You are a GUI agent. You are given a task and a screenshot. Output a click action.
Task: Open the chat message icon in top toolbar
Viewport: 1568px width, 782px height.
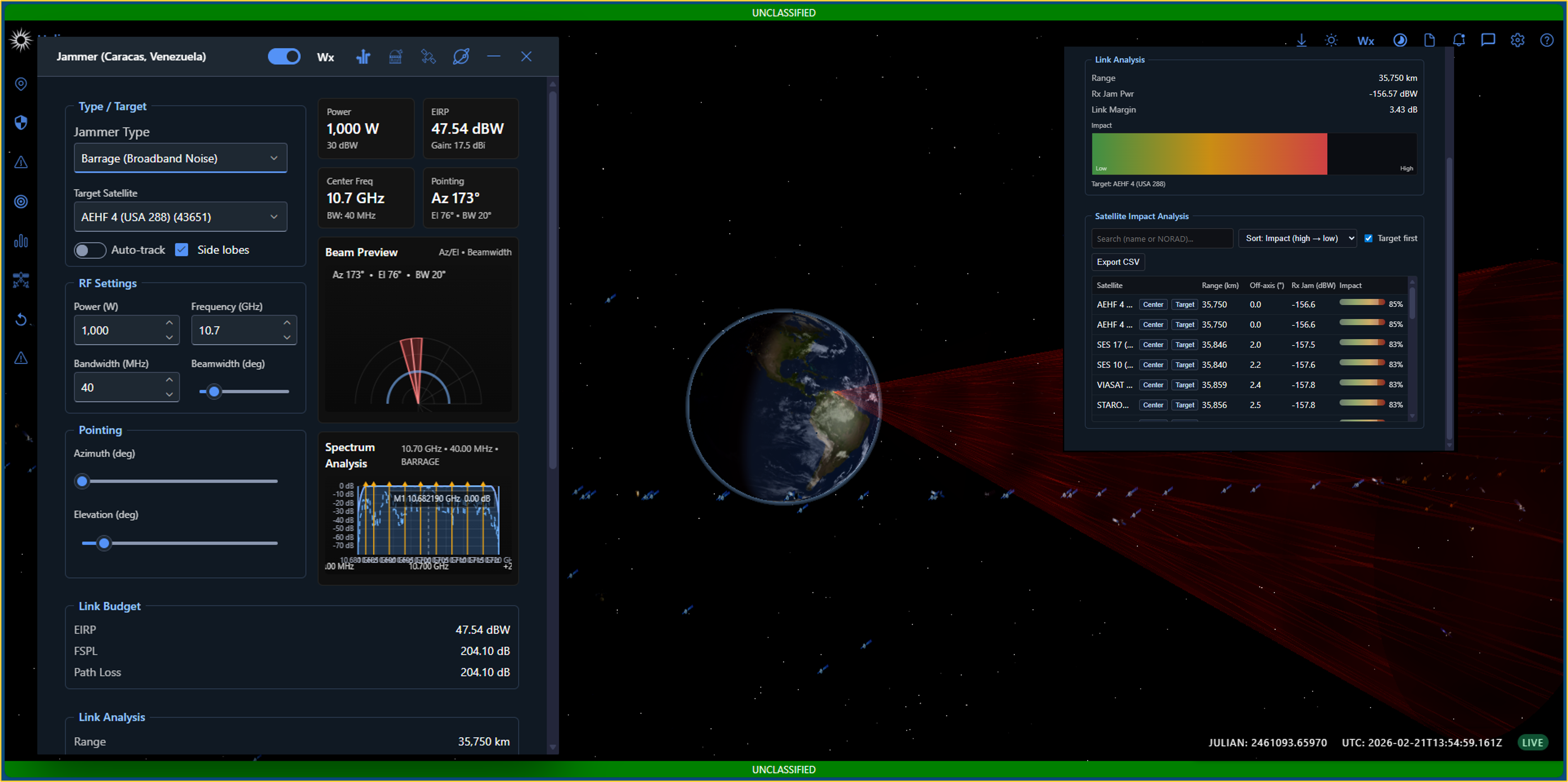coord(1488,40)
